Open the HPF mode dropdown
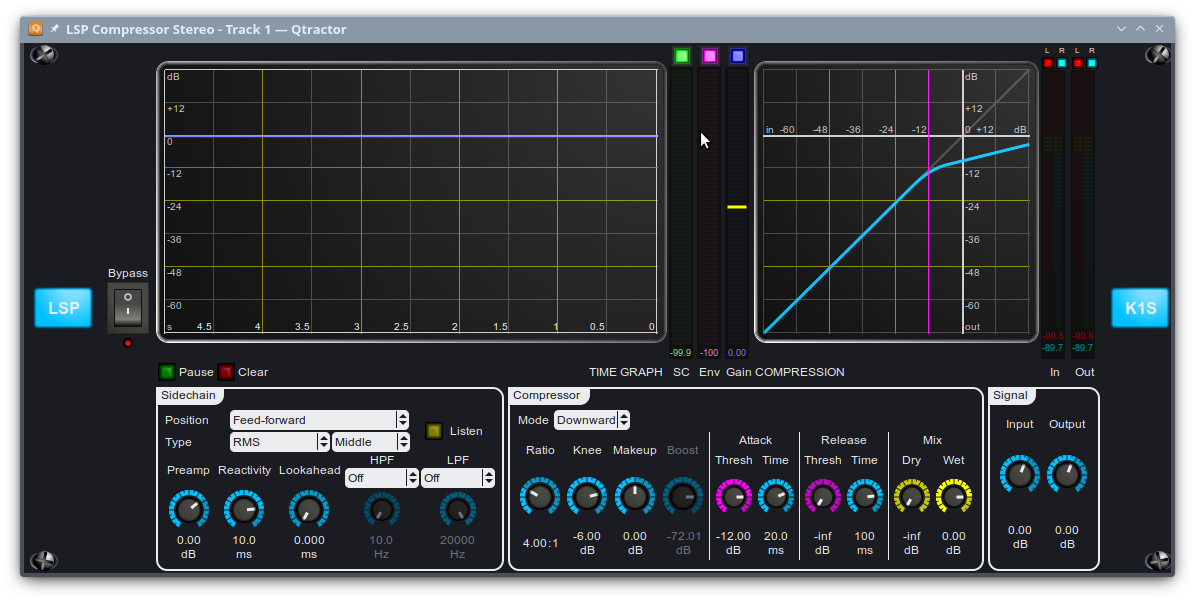 coord(382,478)
